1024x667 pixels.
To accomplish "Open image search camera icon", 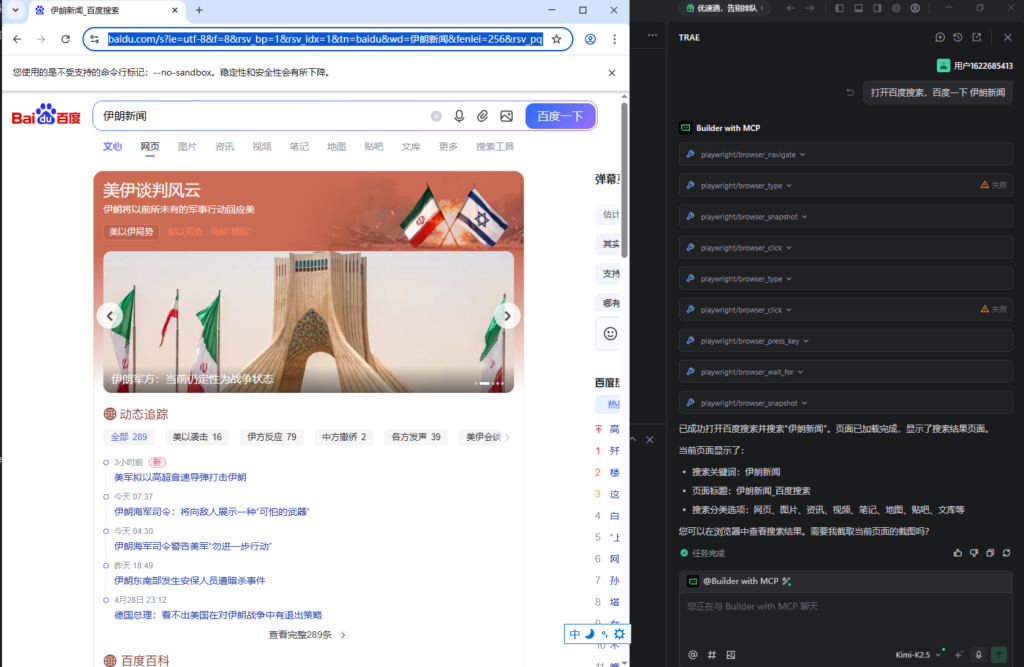I will coord(506,116).
